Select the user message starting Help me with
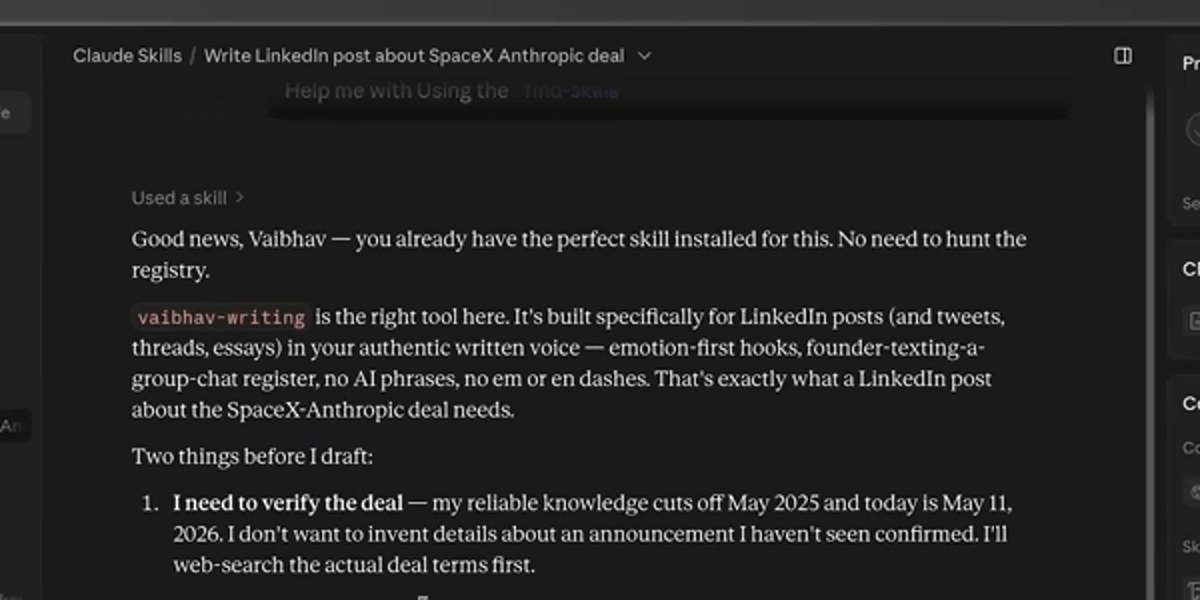 pos(452,91)
